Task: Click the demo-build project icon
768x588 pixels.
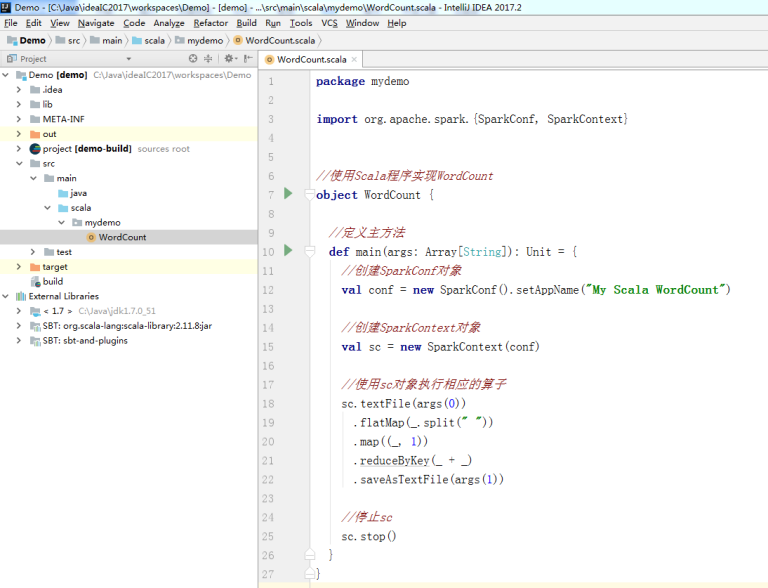Action: [35, 148]
